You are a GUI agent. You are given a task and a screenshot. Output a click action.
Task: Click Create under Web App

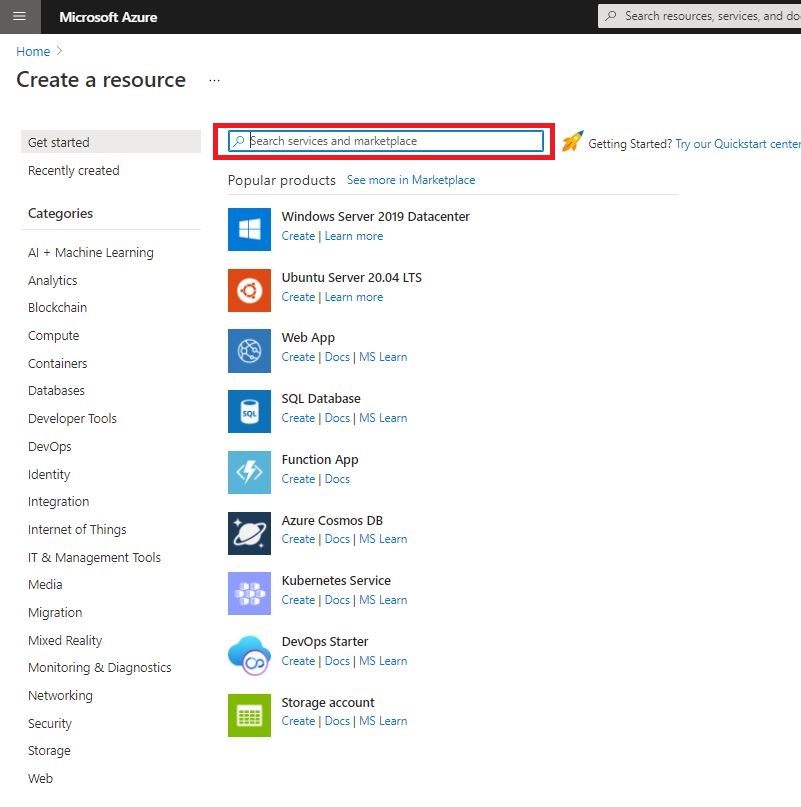click(298, 357)
